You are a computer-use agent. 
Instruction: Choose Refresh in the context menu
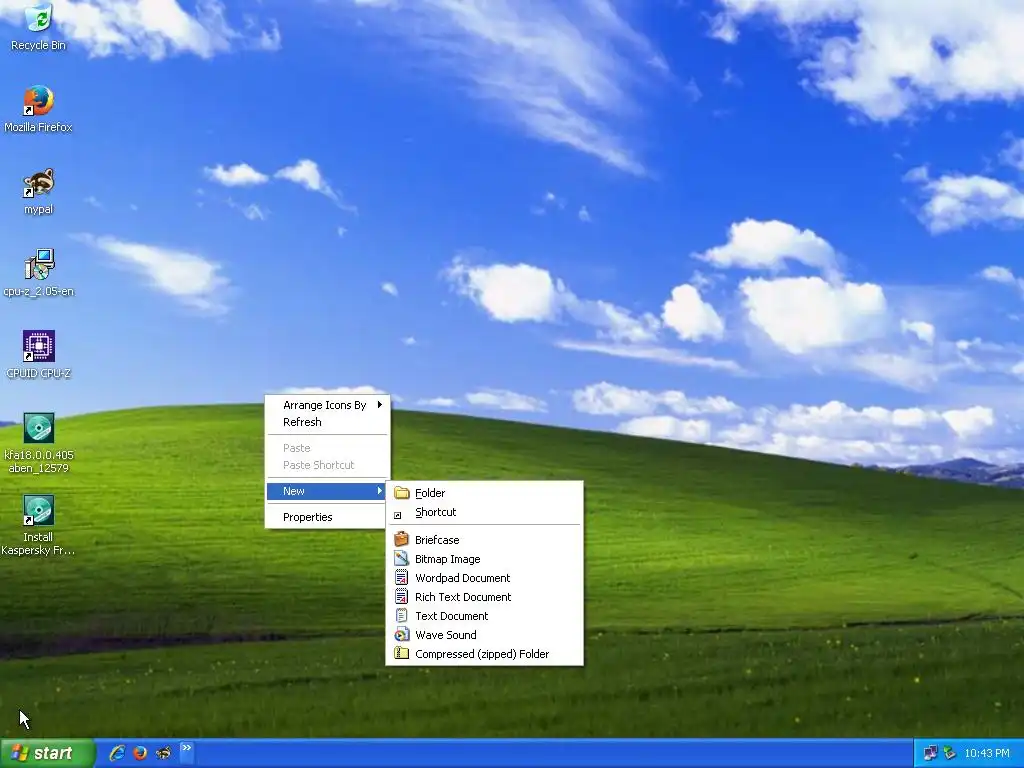(x=327, y=422)
